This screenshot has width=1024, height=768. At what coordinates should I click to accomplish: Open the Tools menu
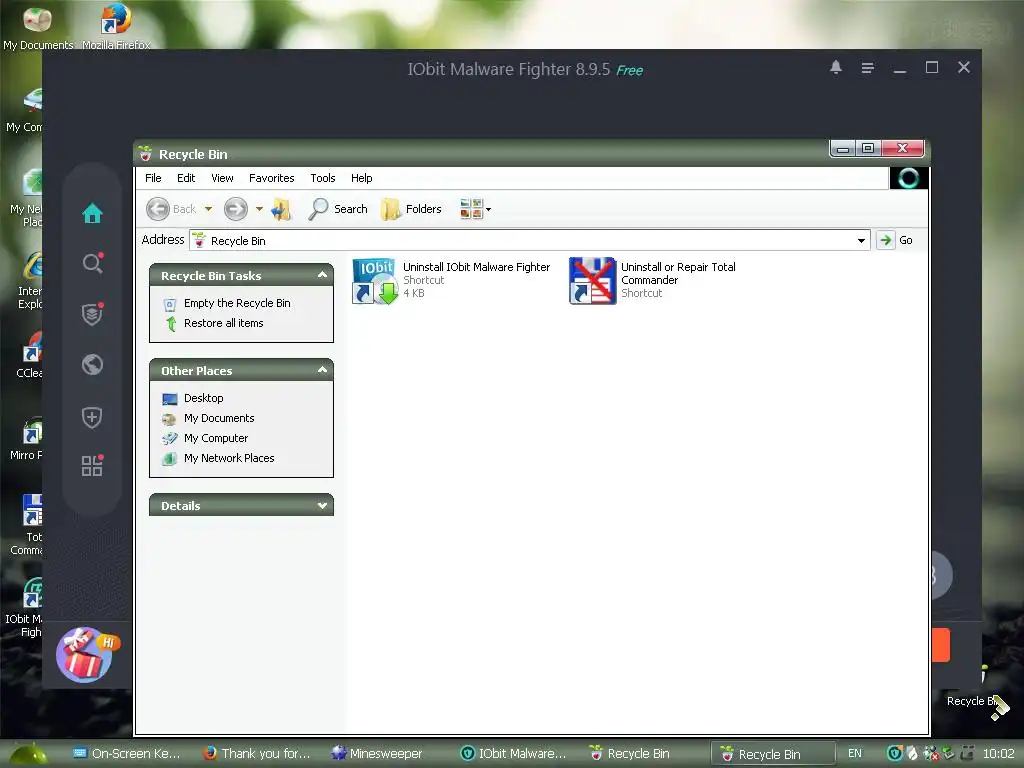pos(323,178)
